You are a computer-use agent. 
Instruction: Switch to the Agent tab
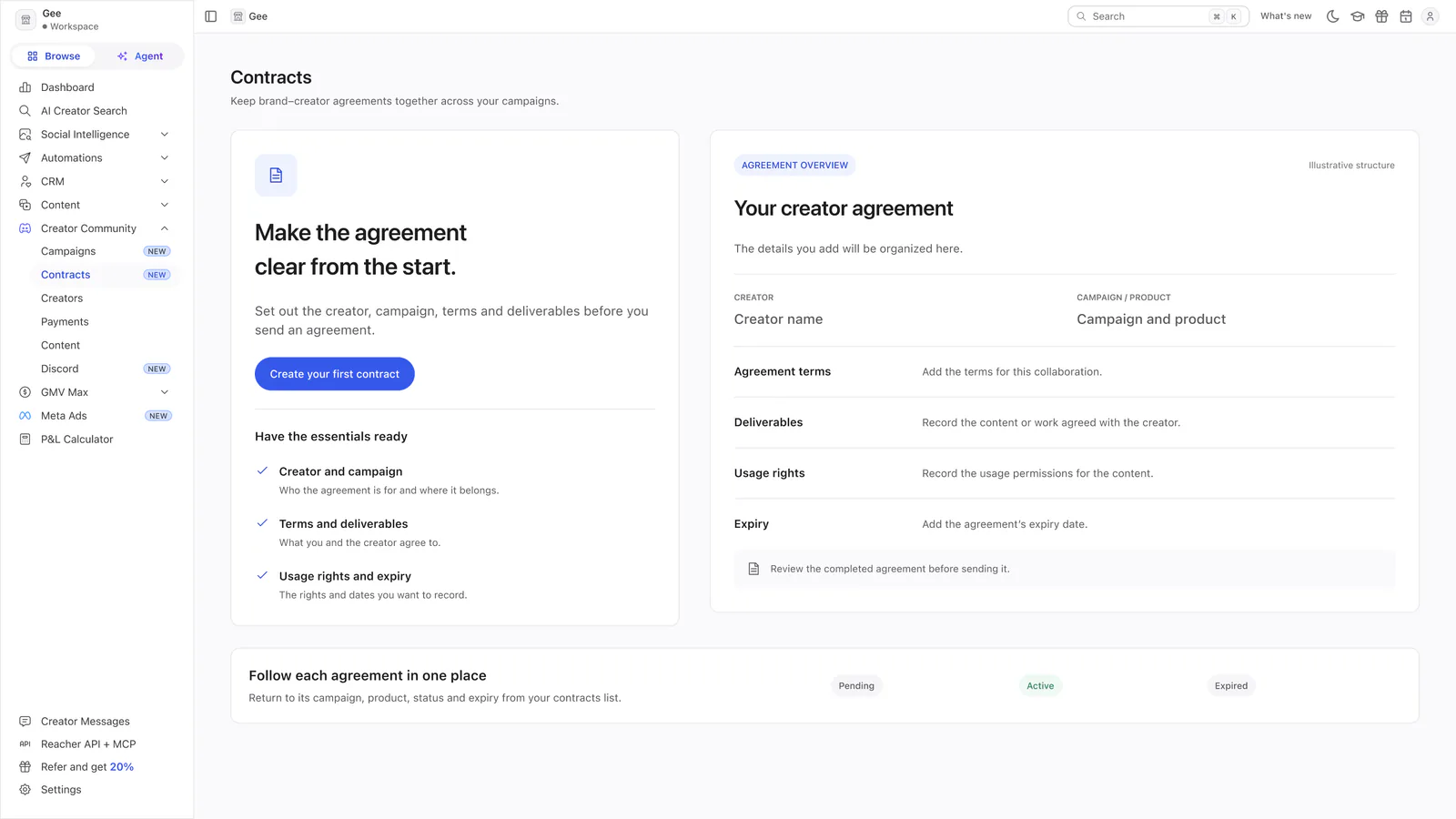[139, 56]
